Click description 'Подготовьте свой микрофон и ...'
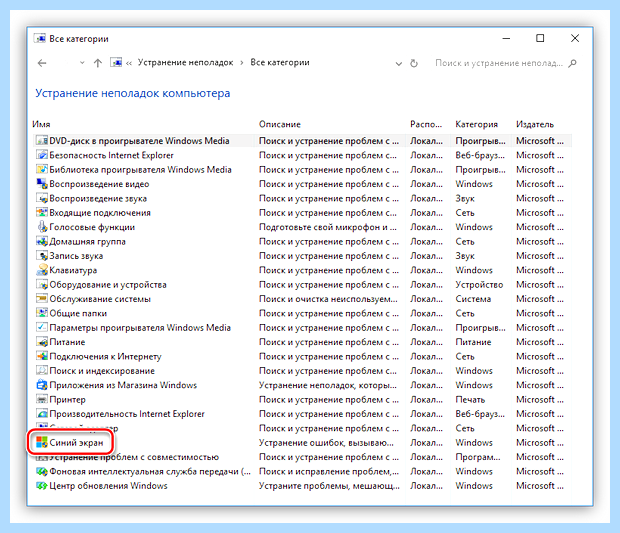 pyautogui.click(x=328, y=227)
